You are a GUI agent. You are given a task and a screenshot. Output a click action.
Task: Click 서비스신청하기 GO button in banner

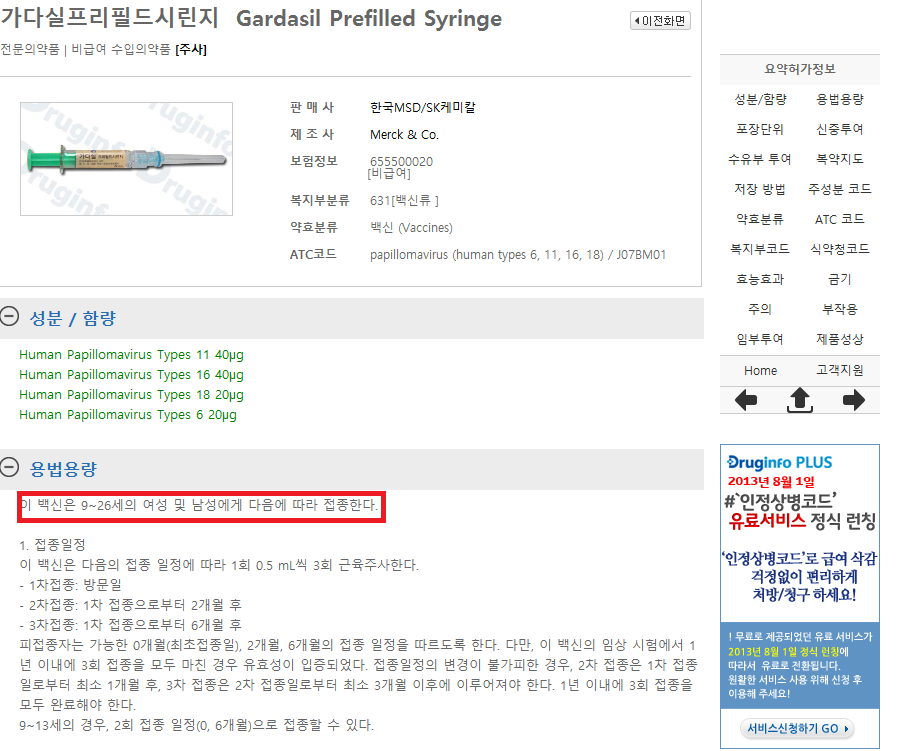[x=797, y=728]
